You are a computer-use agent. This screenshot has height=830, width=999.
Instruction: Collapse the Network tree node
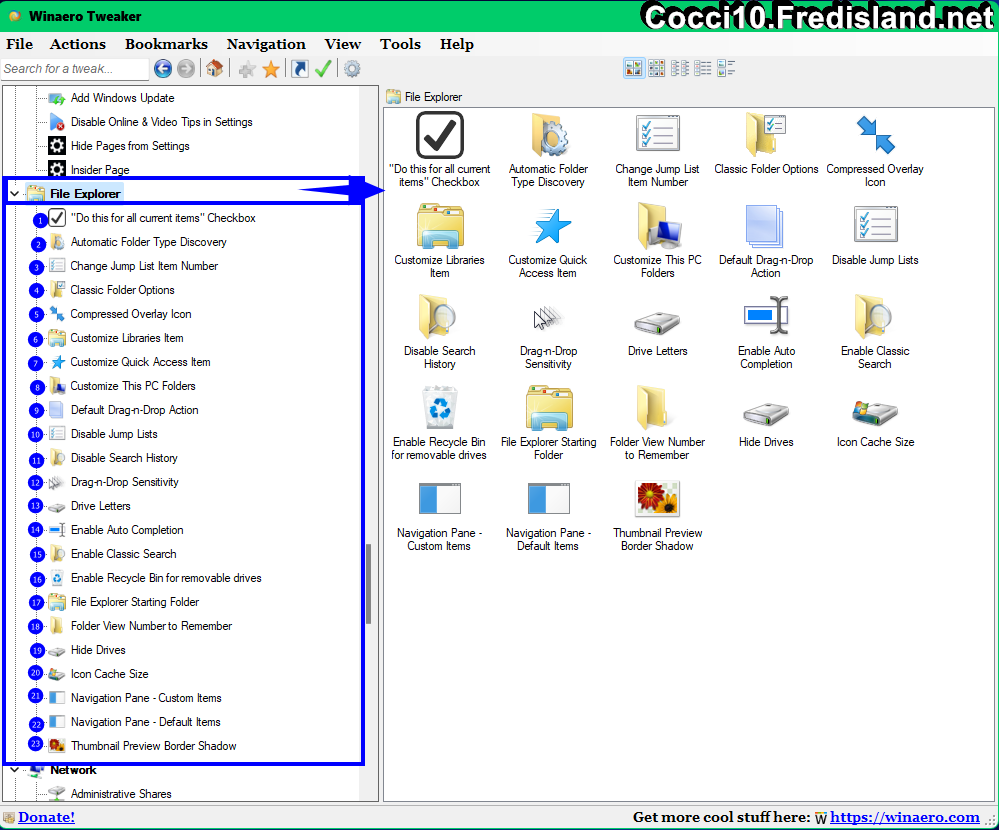(x=14, y=770)
